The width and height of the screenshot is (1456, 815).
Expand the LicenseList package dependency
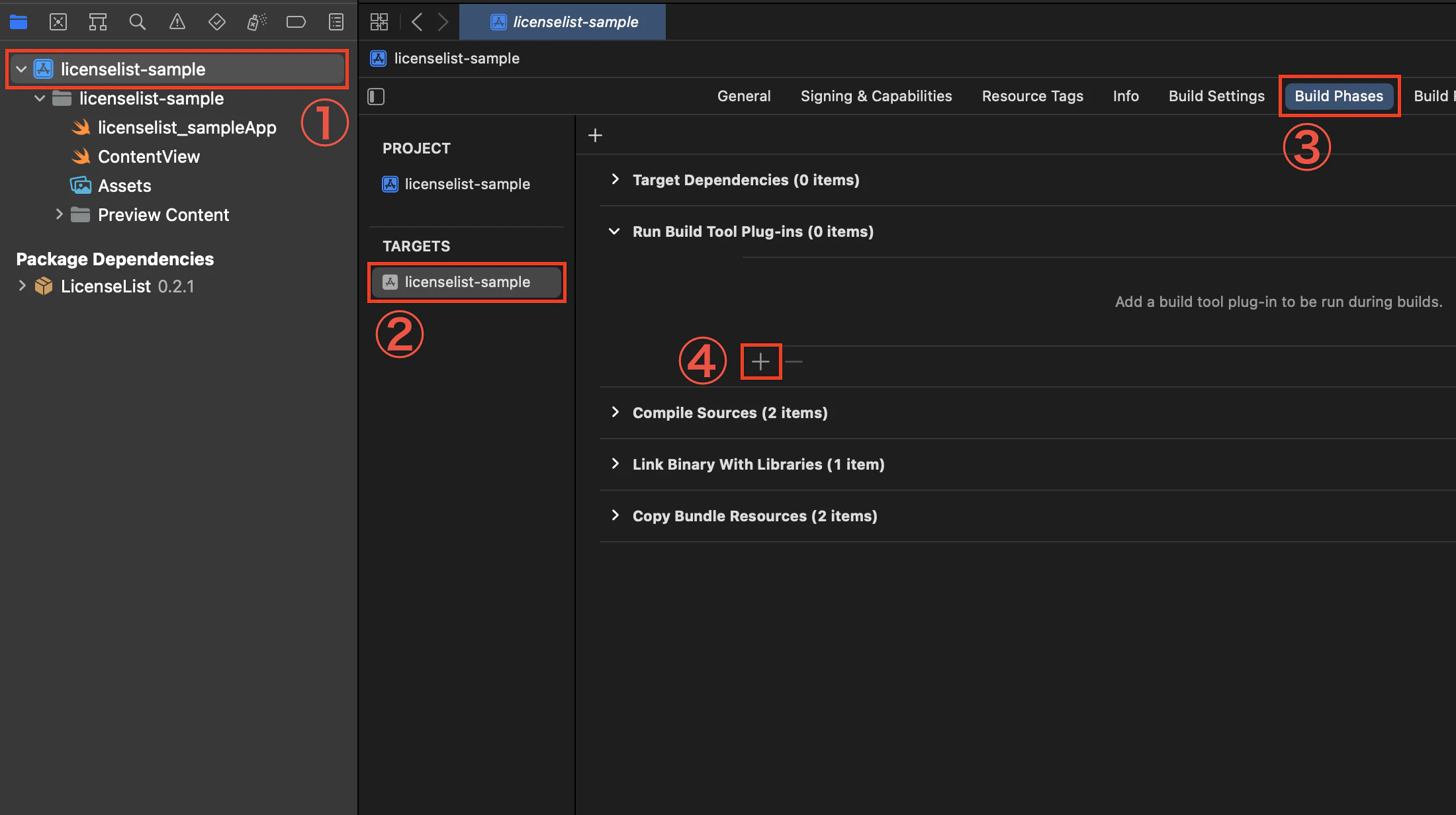click(x=22, y=286)
